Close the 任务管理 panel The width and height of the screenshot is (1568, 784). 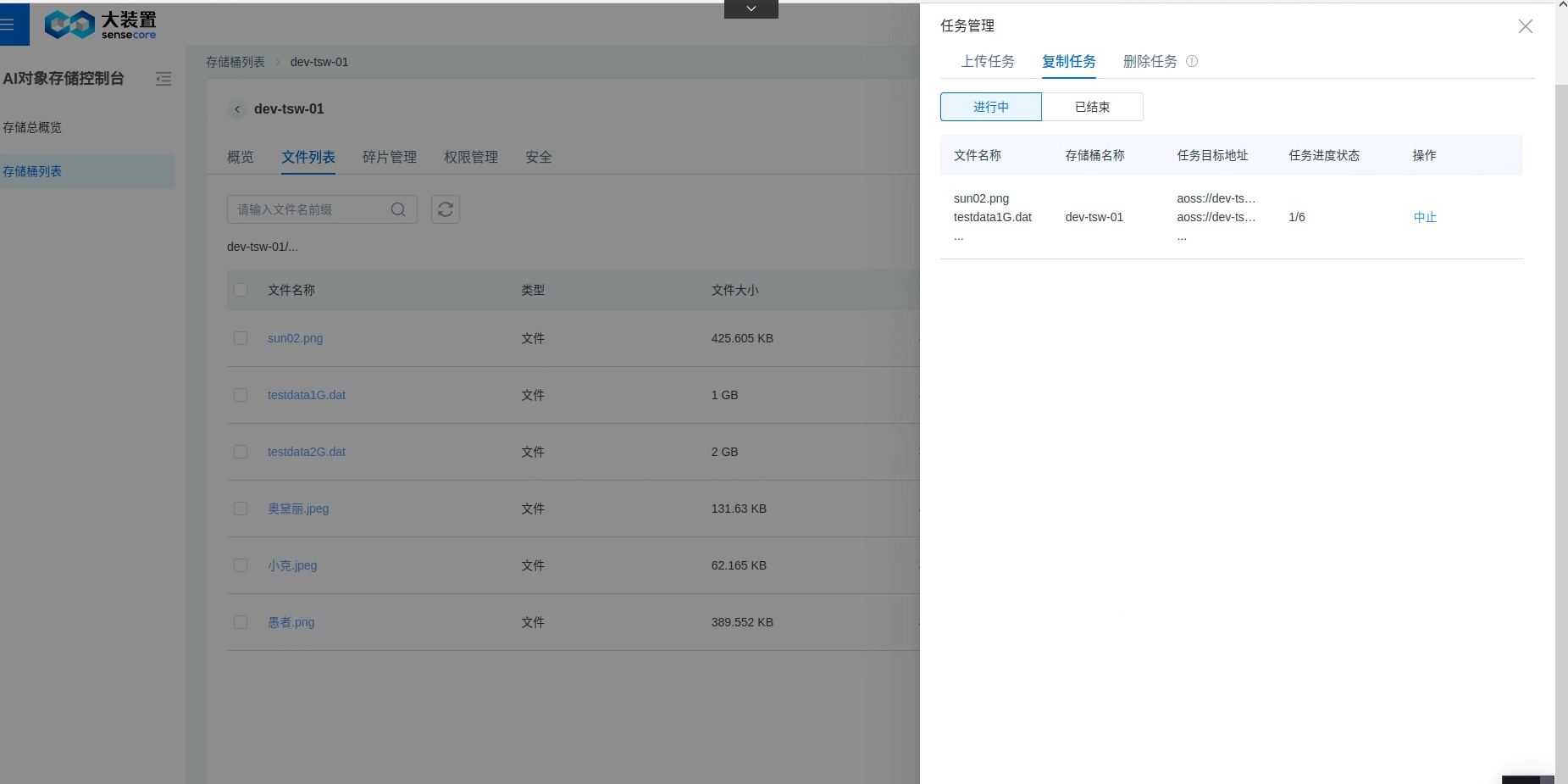coord(1525,26)
